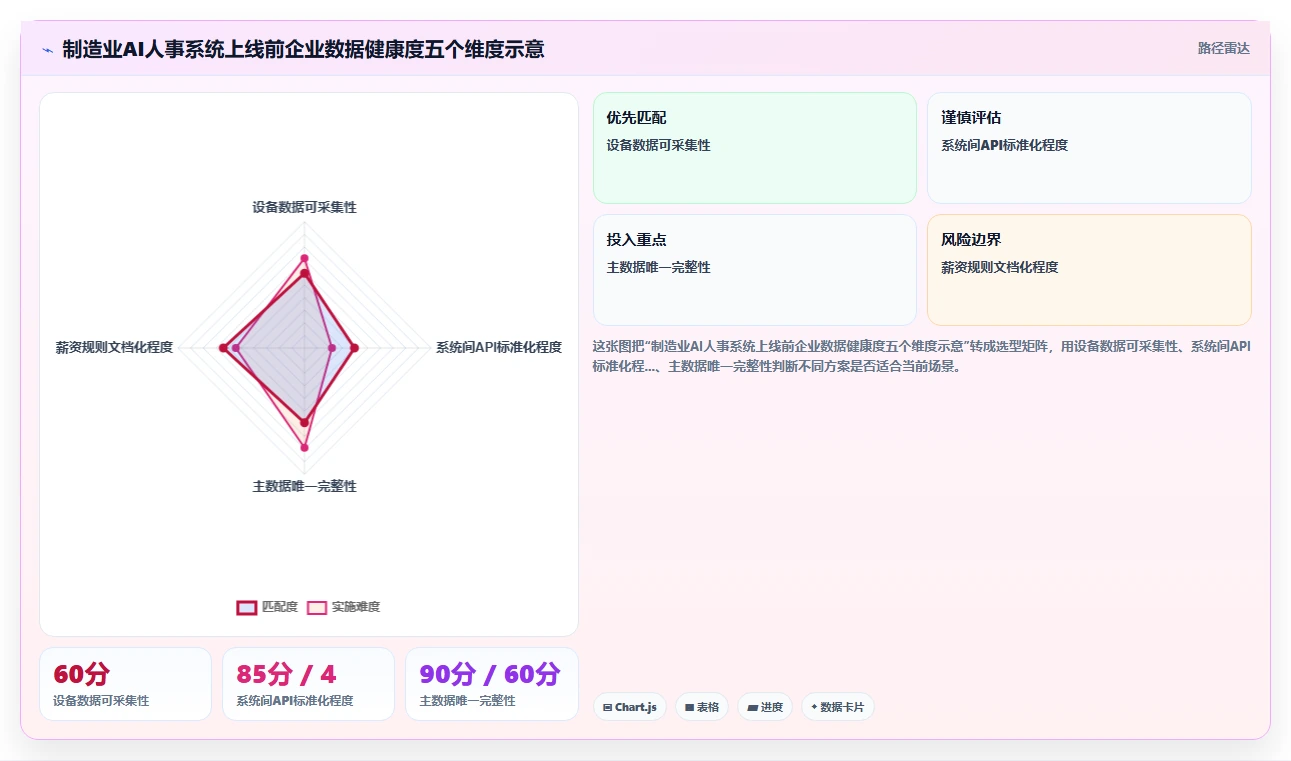
Task: Click the 系统间API标准化程度 radar axis label
Action: click(499, 347)
